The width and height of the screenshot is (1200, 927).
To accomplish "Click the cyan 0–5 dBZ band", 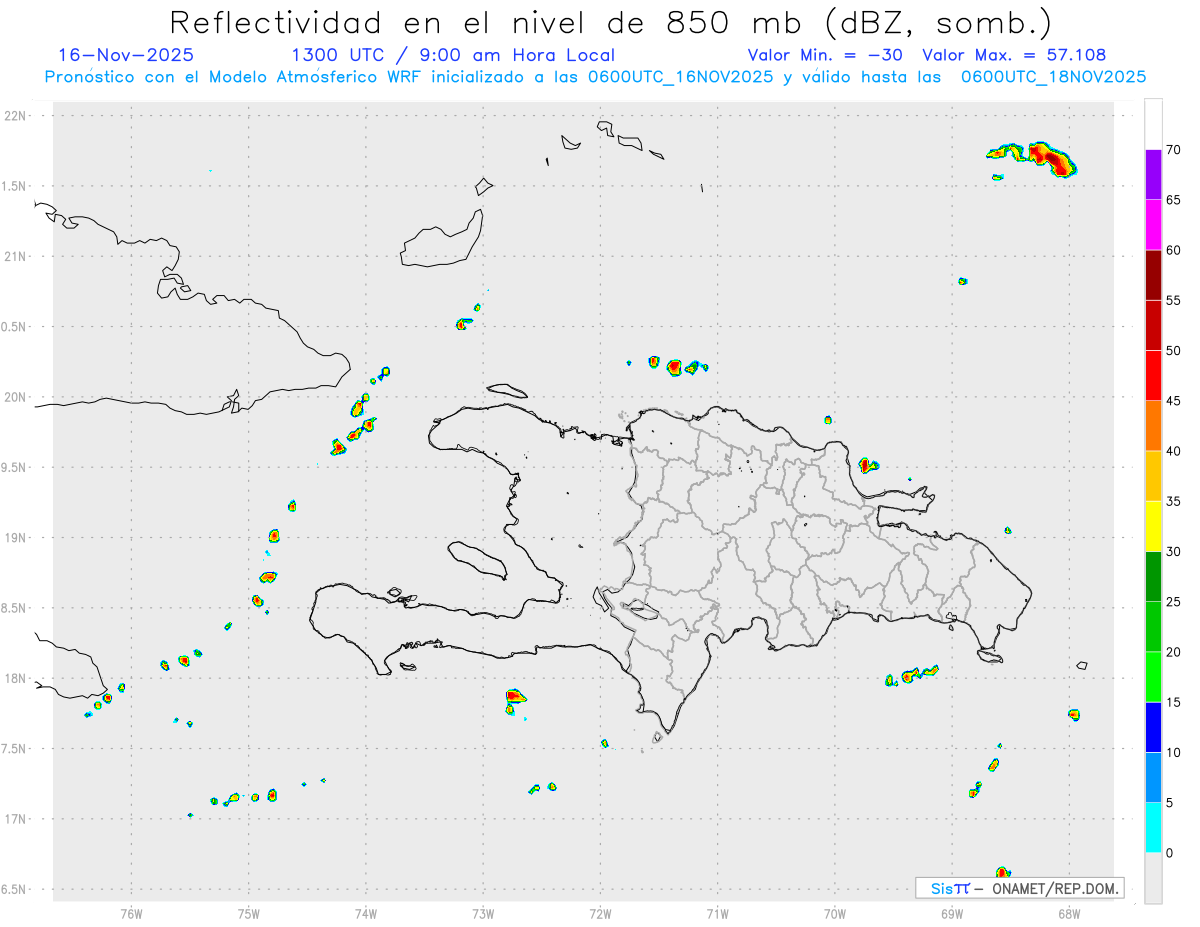I will [1153, 828].
